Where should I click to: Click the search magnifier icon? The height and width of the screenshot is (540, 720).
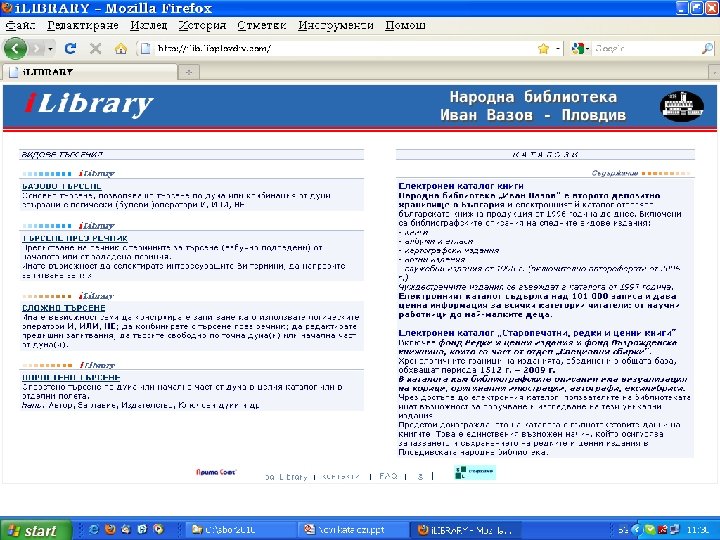(x=707, y=48)
